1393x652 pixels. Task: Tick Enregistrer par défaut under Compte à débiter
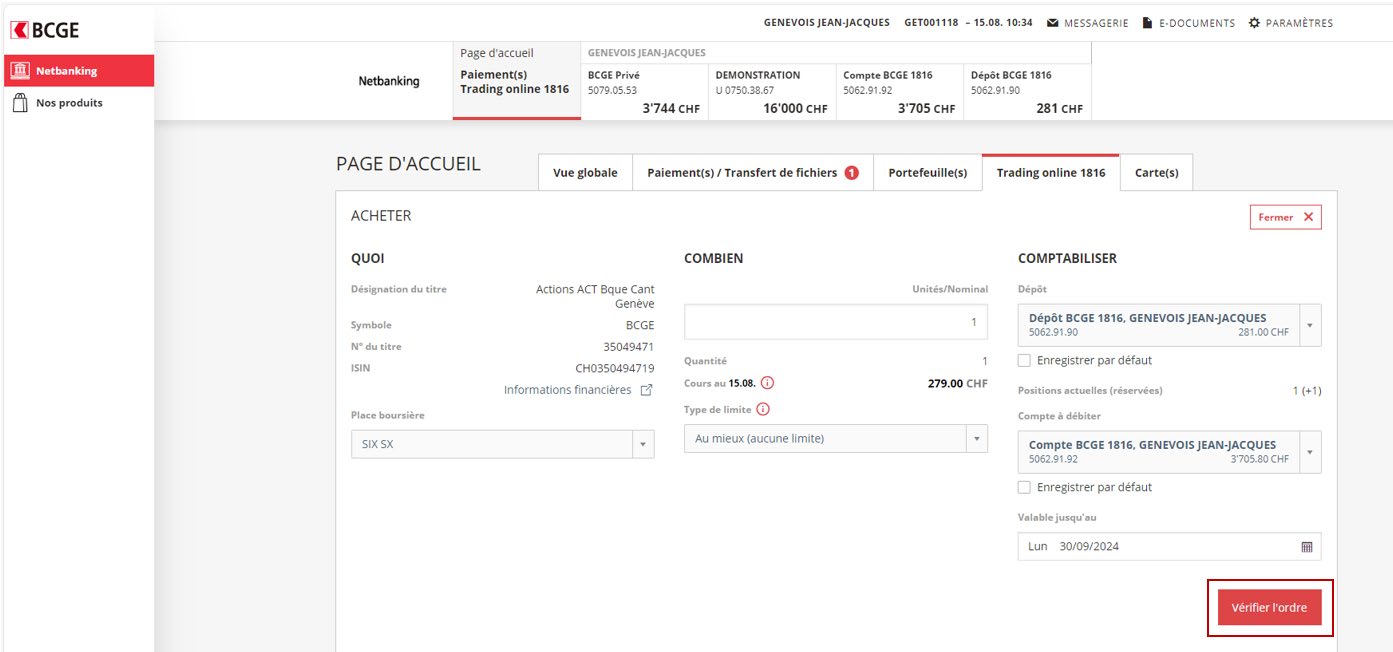(1024, 487)
